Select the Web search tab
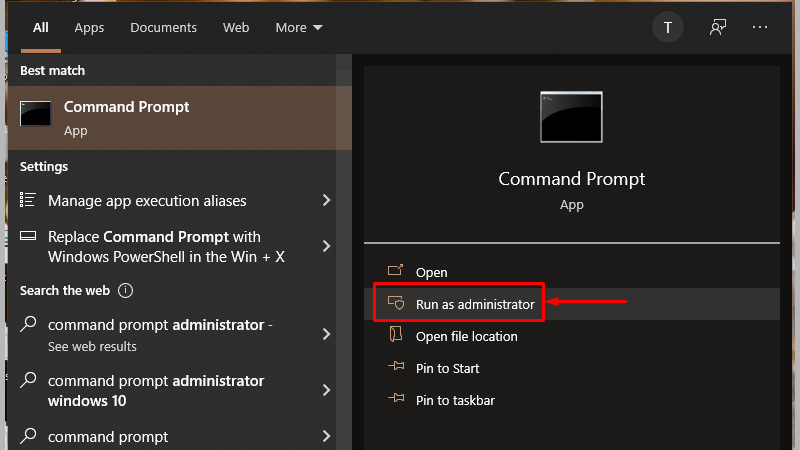800x450 pixels. 236,28
